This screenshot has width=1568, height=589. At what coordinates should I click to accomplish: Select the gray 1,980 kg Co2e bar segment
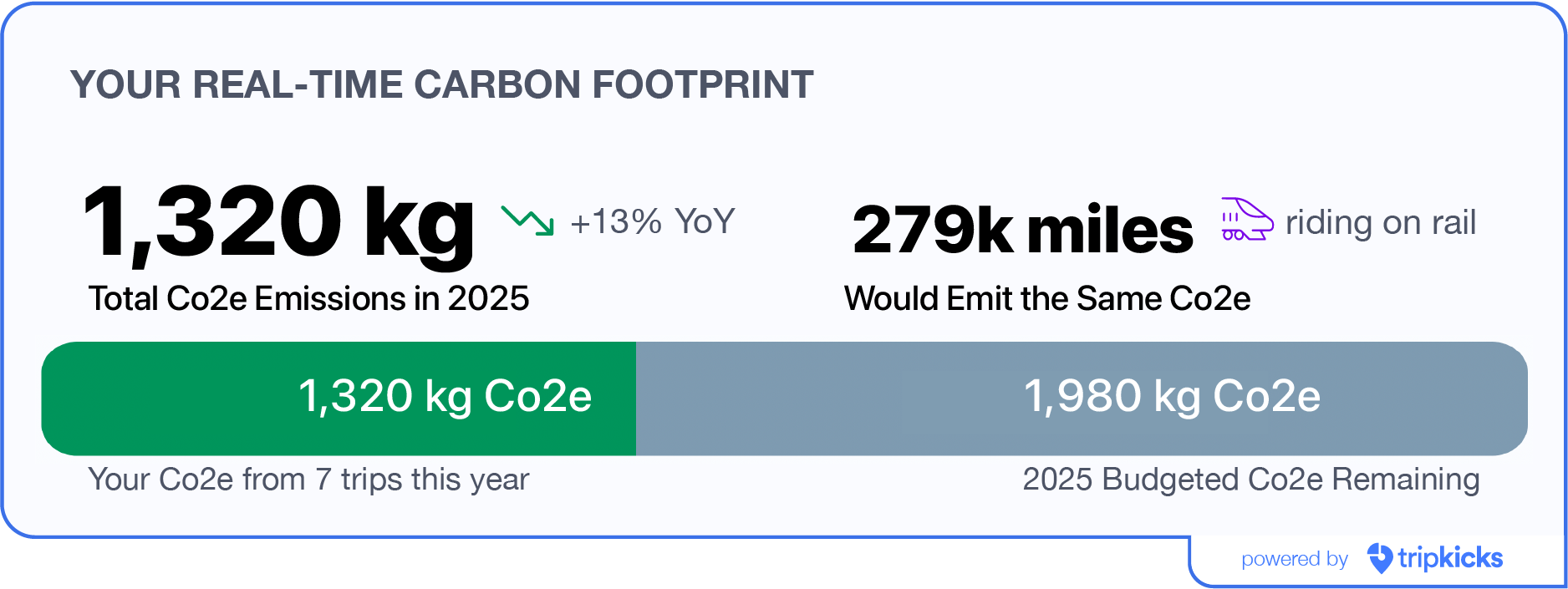[1082, 398]
